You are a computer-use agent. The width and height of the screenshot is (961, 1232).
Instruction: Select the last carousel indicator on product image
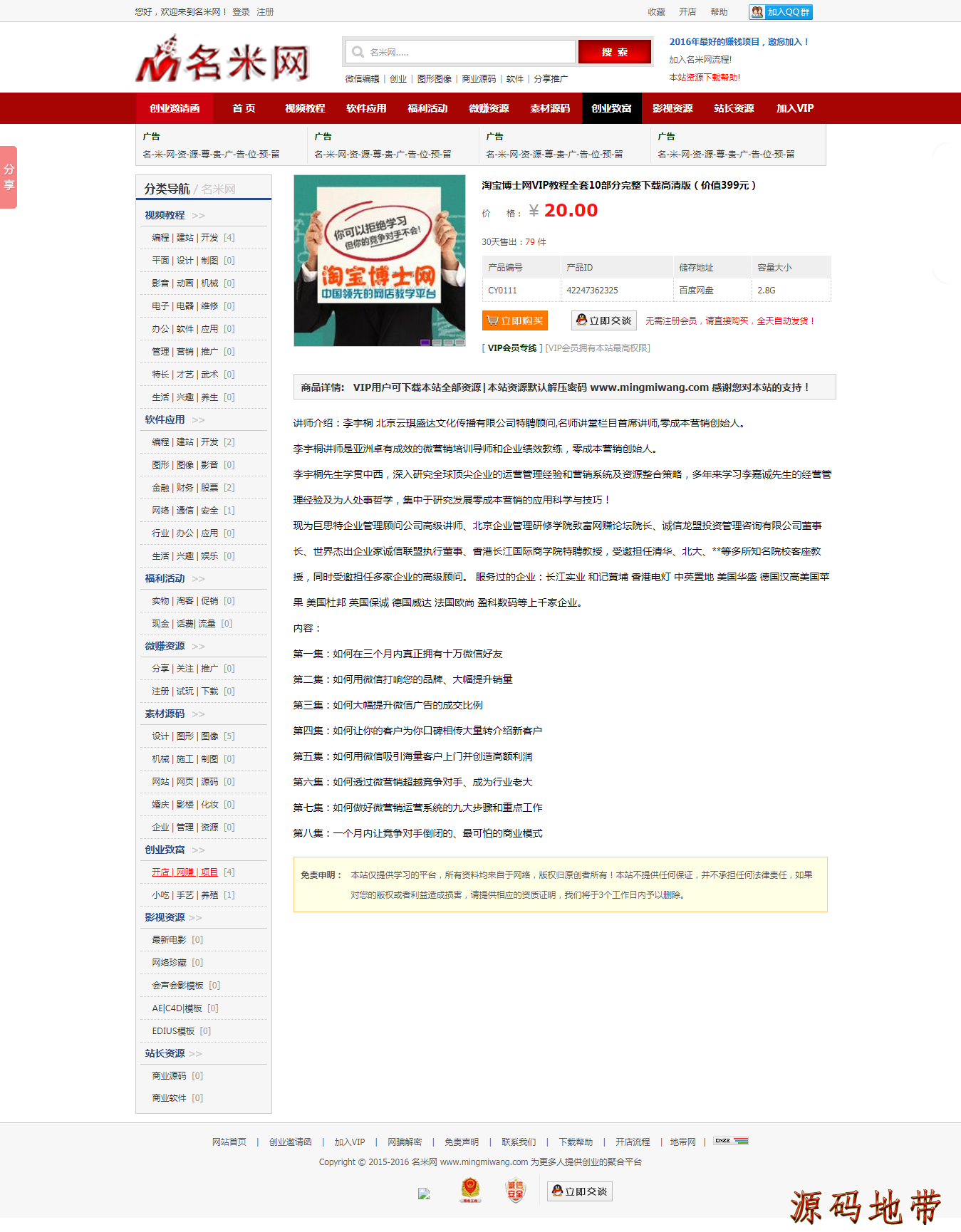tap(459, 343)
